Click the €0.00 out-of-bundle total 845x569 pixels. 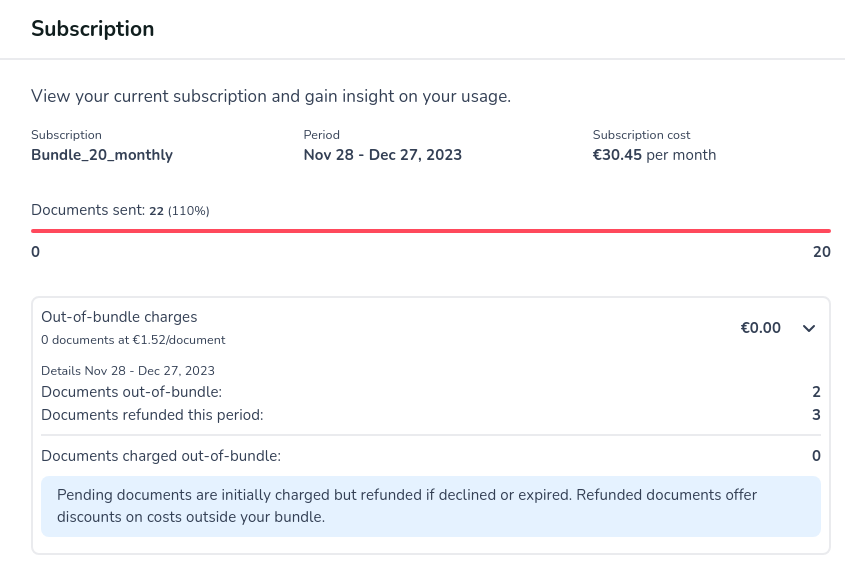760,328
